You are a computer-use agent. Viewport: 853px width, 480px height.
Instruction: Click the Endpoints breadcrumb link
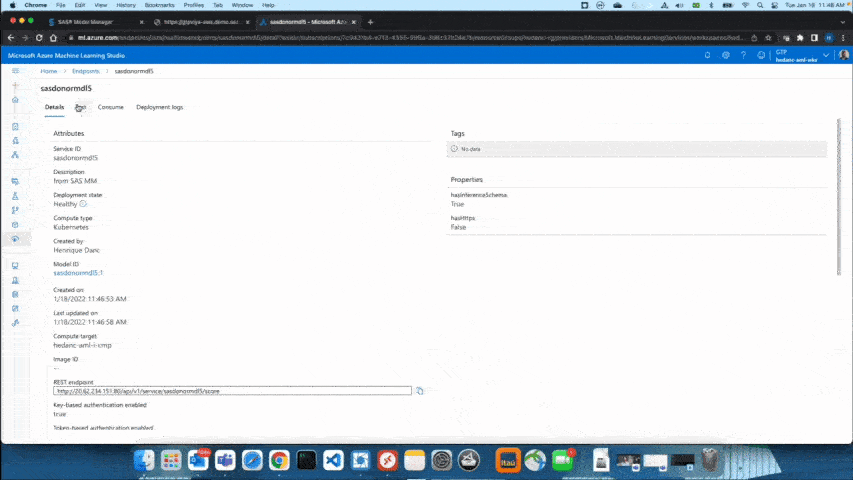(x=86, y=71)
